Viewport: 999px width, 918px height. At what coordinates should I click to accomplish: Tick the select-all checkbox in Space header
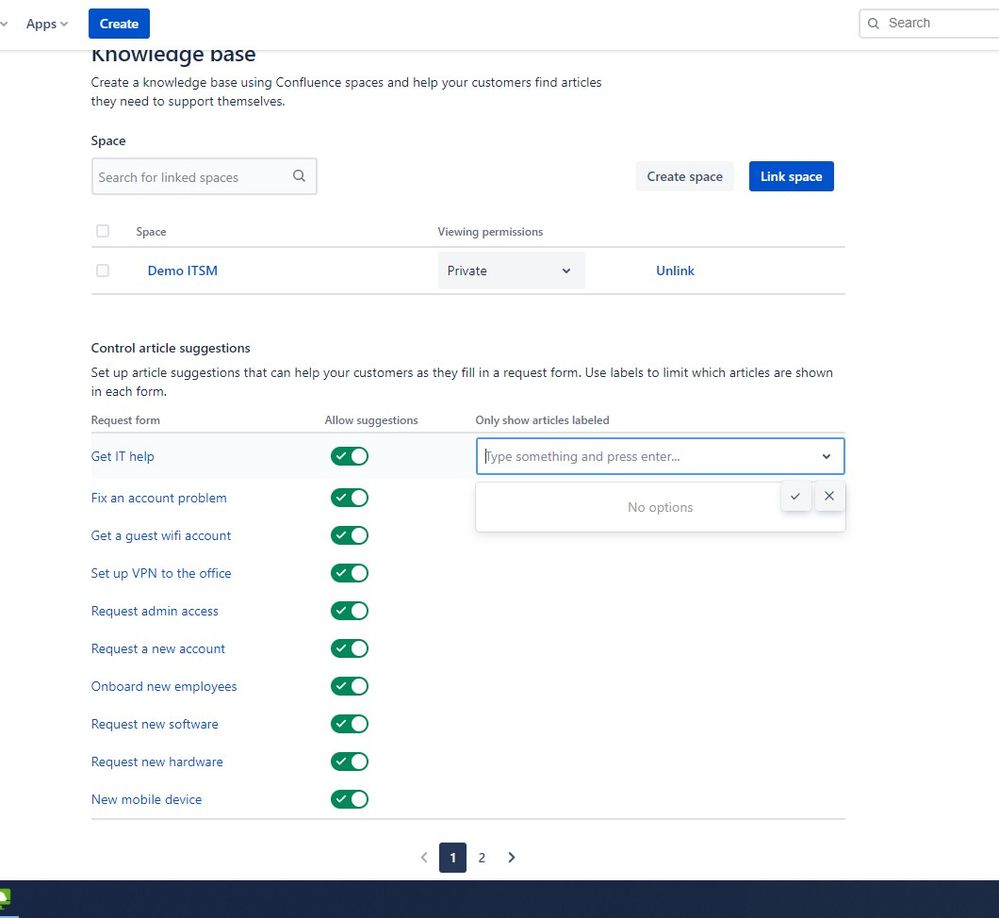tap(103, 231)
